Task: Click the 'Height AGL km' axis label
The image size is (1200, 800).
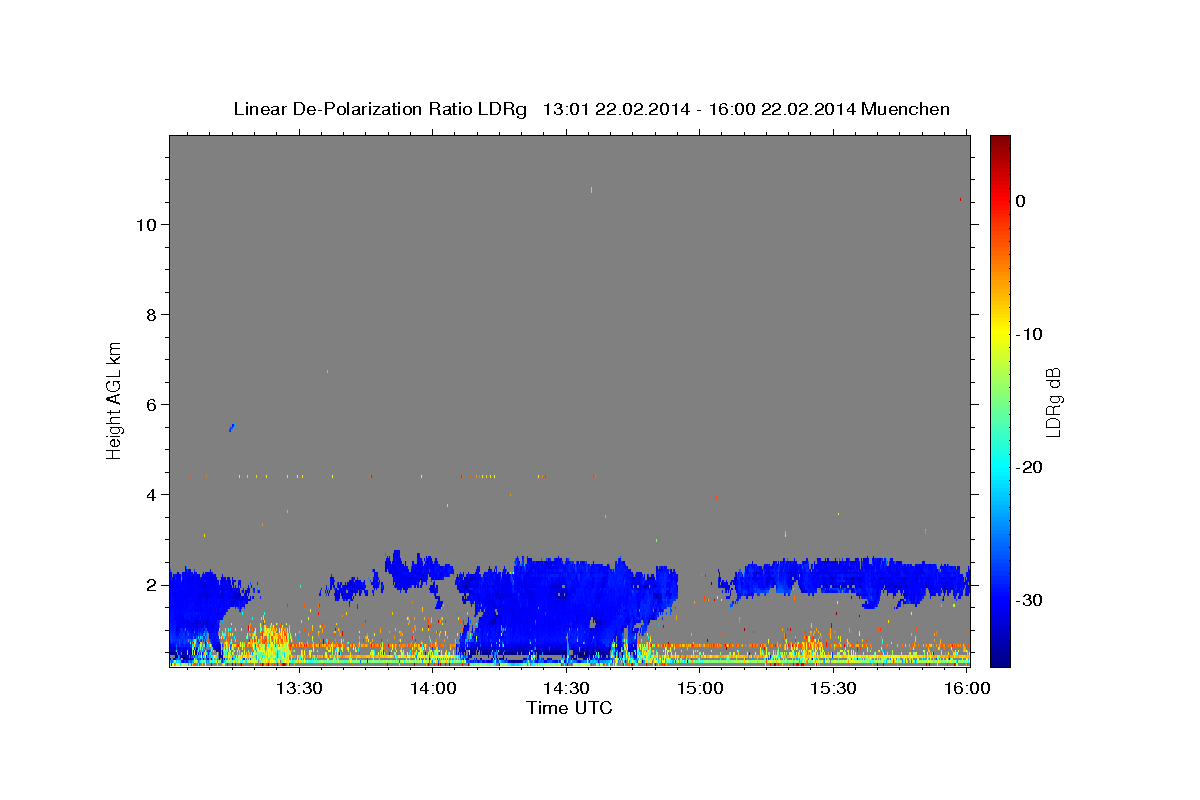Action: 115,399
